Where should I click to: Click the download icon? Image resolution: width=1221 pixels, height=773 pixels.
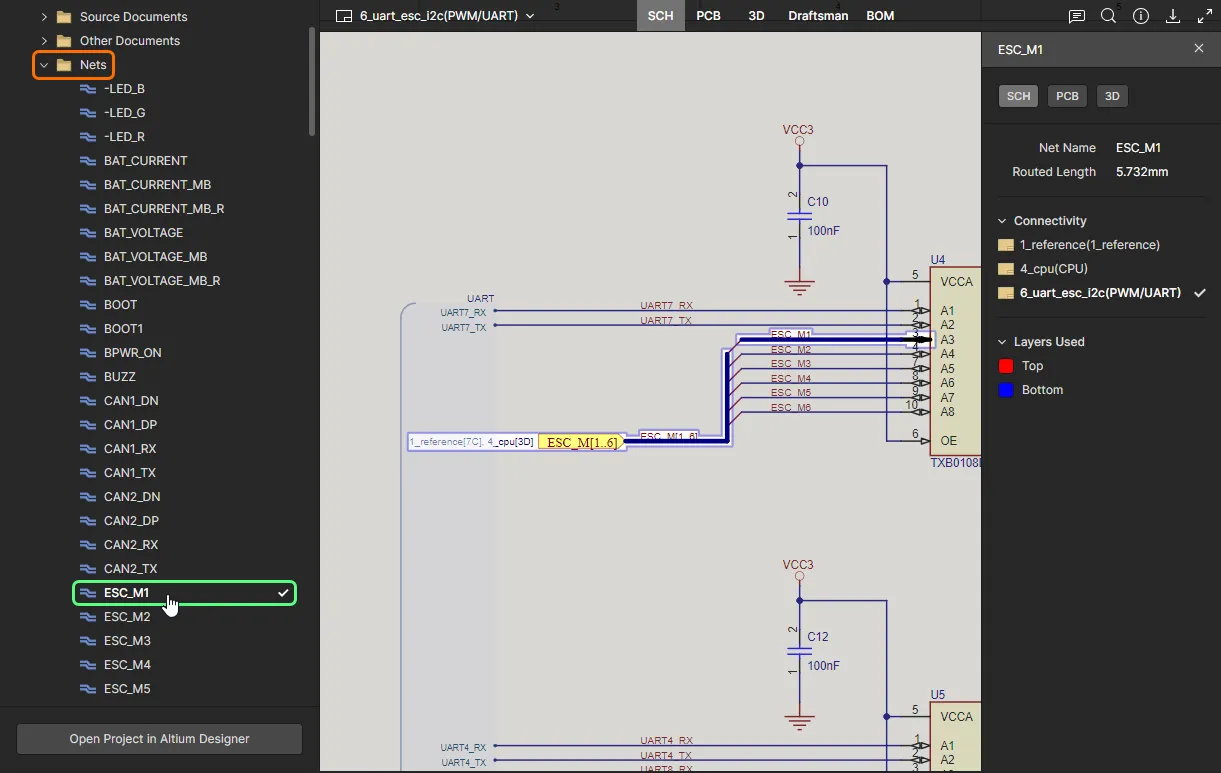tap(1173, 16)
